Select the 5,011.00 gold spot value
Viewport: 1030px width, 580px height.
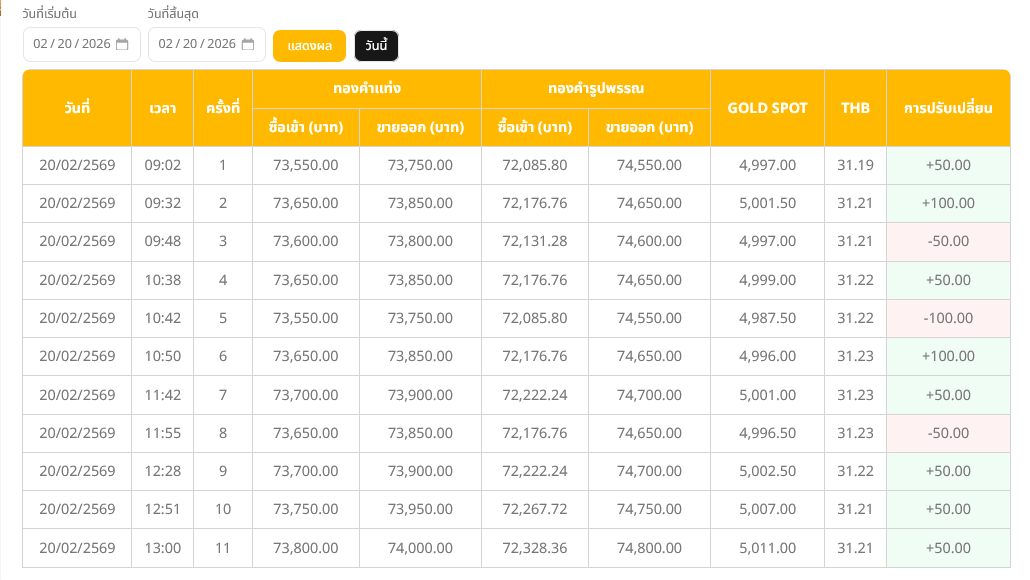(x=767, y=549)
